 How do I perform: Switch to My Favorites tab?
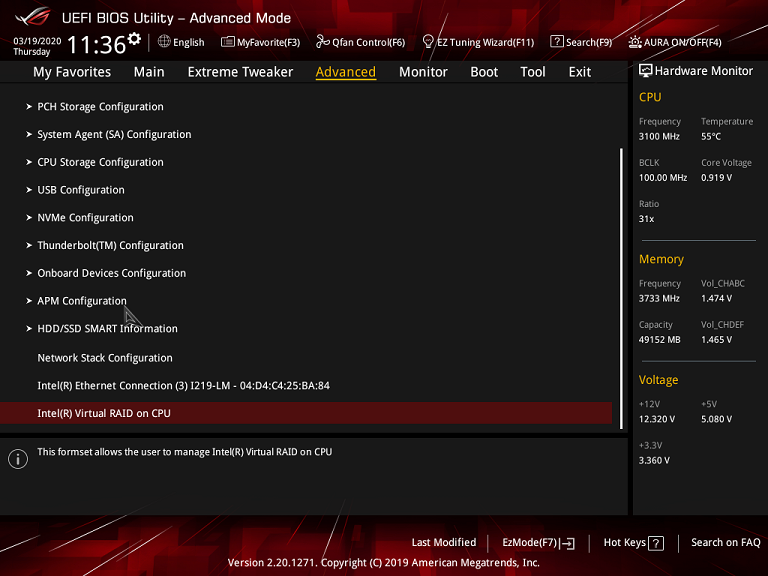(72, 72)
